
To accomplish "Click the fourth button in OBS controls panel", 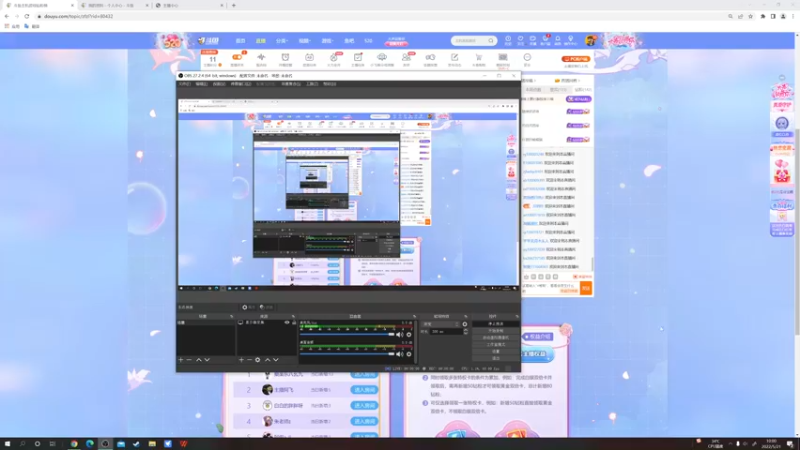I will [495, 344].
